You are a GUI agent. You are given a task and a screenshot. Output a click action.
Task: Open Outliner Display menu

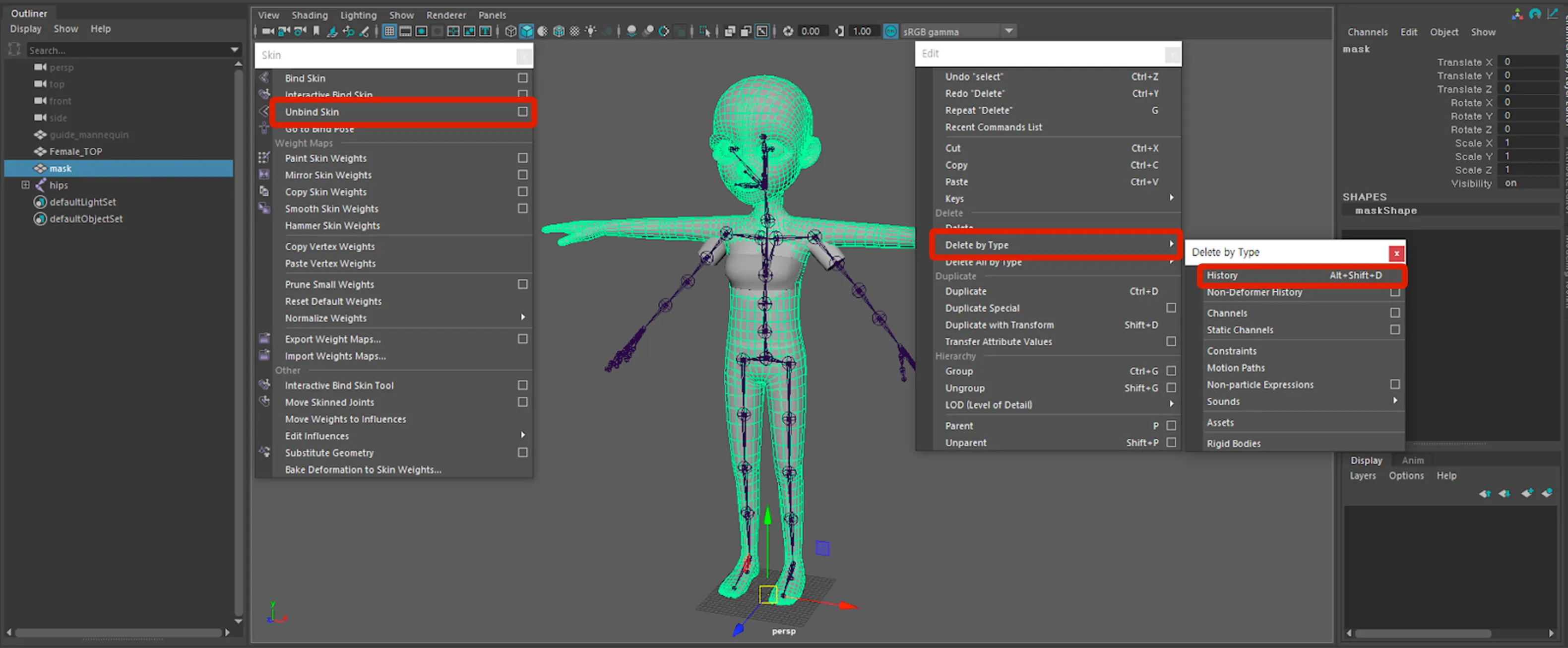[26, 29]
